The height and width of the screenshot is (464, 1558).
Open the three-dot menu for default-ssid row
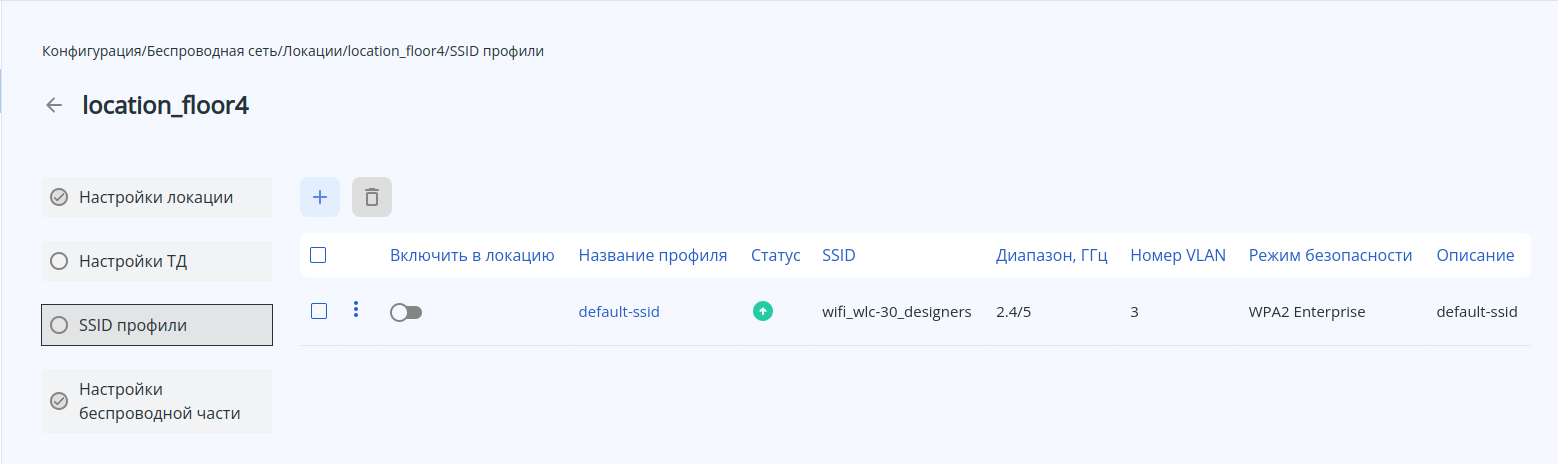pyautogui.click(x=356, y=310)
